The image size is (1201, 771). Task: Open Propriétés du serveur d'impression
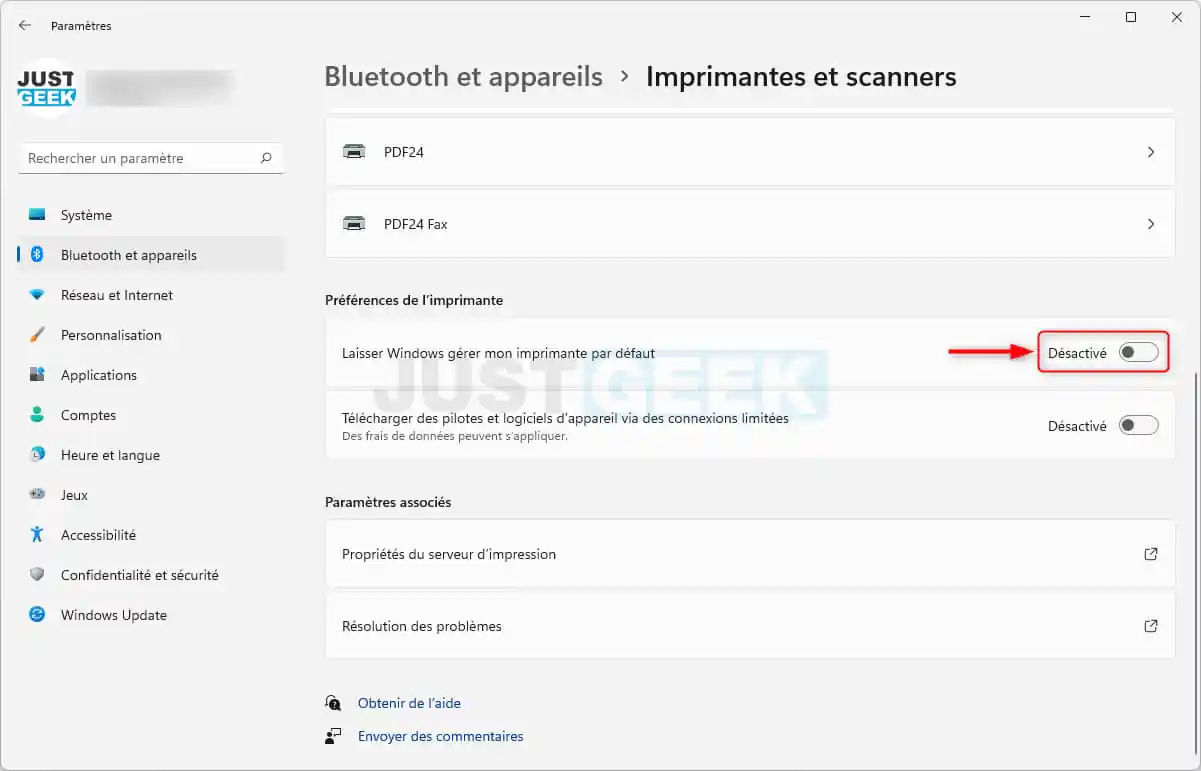click(x=750, y=554)
